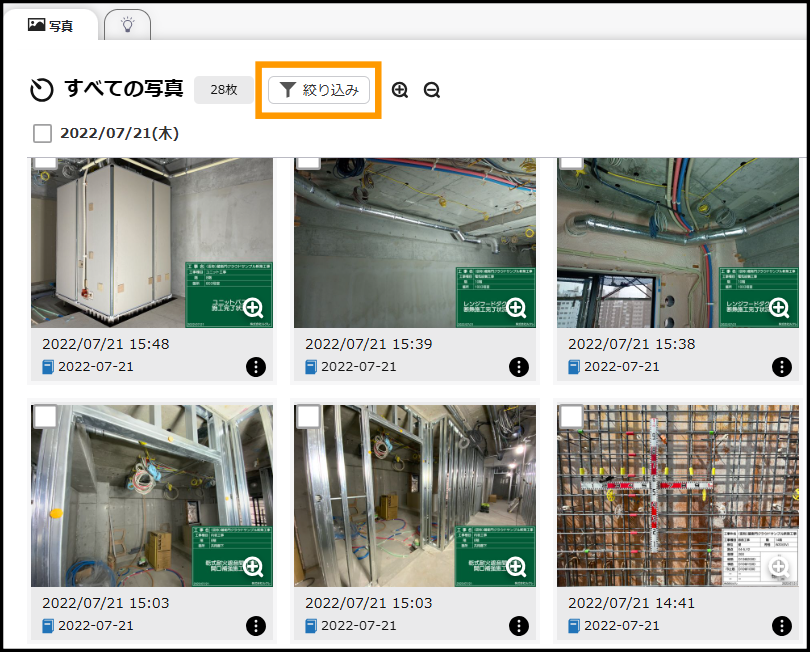Click the zoom-out thumbnails magnifier icon

pyautogui.click(x=432, y=90)
